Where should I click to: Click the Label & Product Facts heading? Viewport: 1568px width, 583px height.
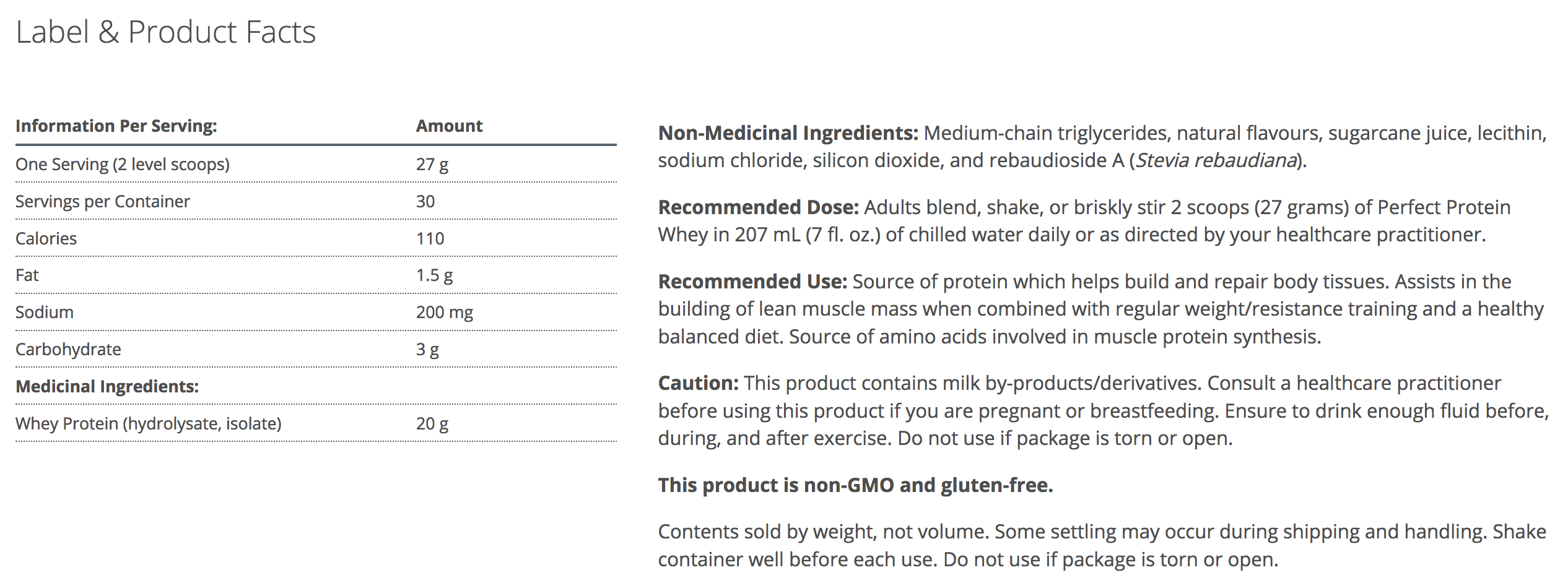(166, 32)
